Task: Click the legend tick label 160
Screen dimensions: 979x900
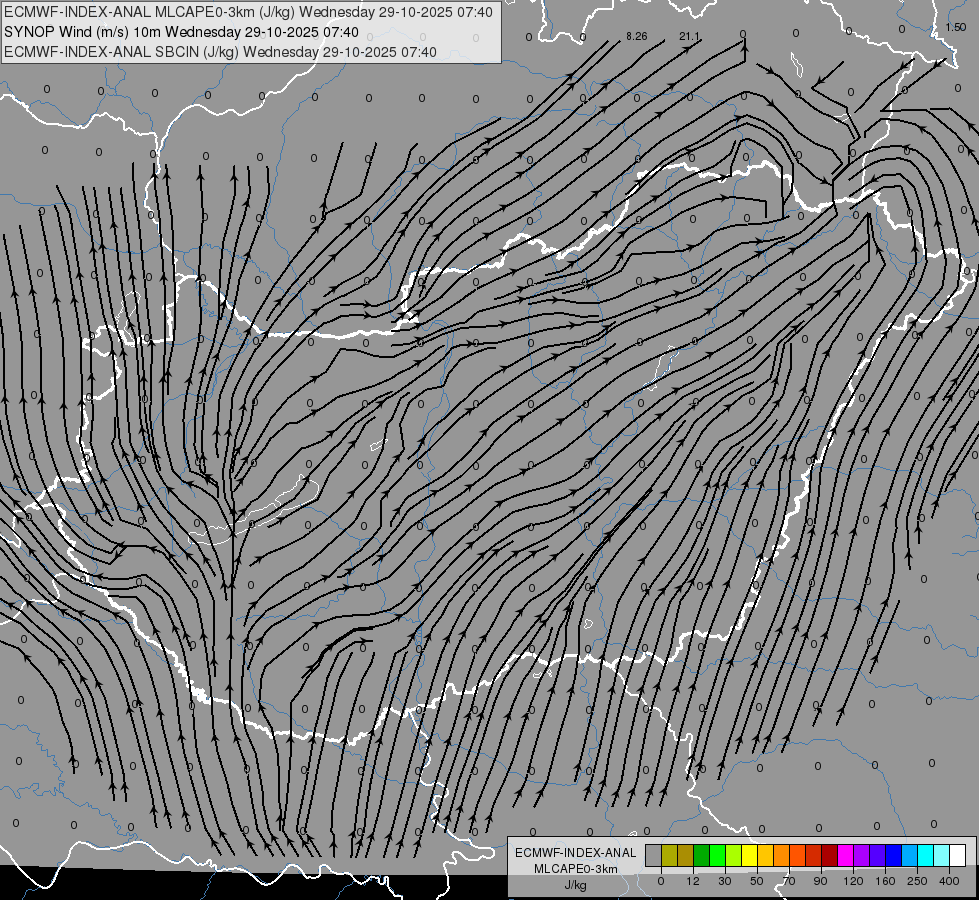Action: (885, 881)
